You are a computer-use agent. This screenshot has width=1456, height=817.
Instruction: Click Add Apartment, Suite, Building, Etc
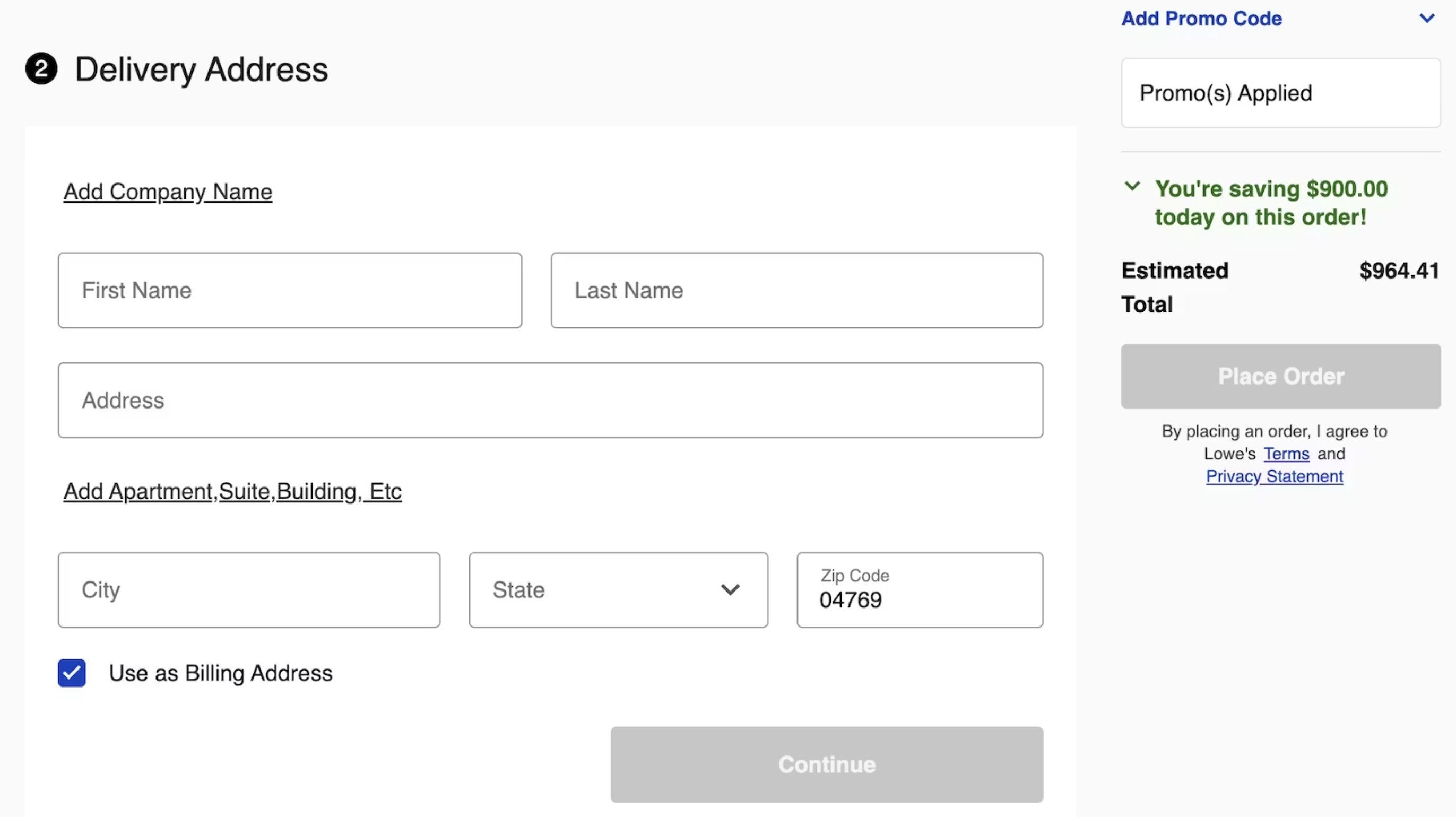[232, 491]
